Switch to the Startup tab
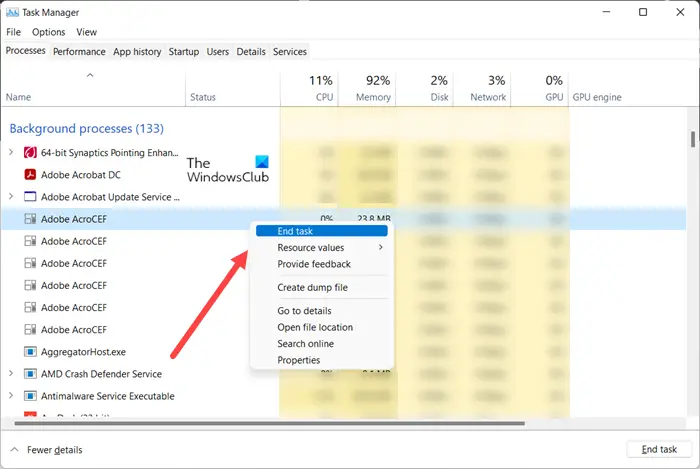The height and width of the screenshot is (469, 700). pos(183,52)
